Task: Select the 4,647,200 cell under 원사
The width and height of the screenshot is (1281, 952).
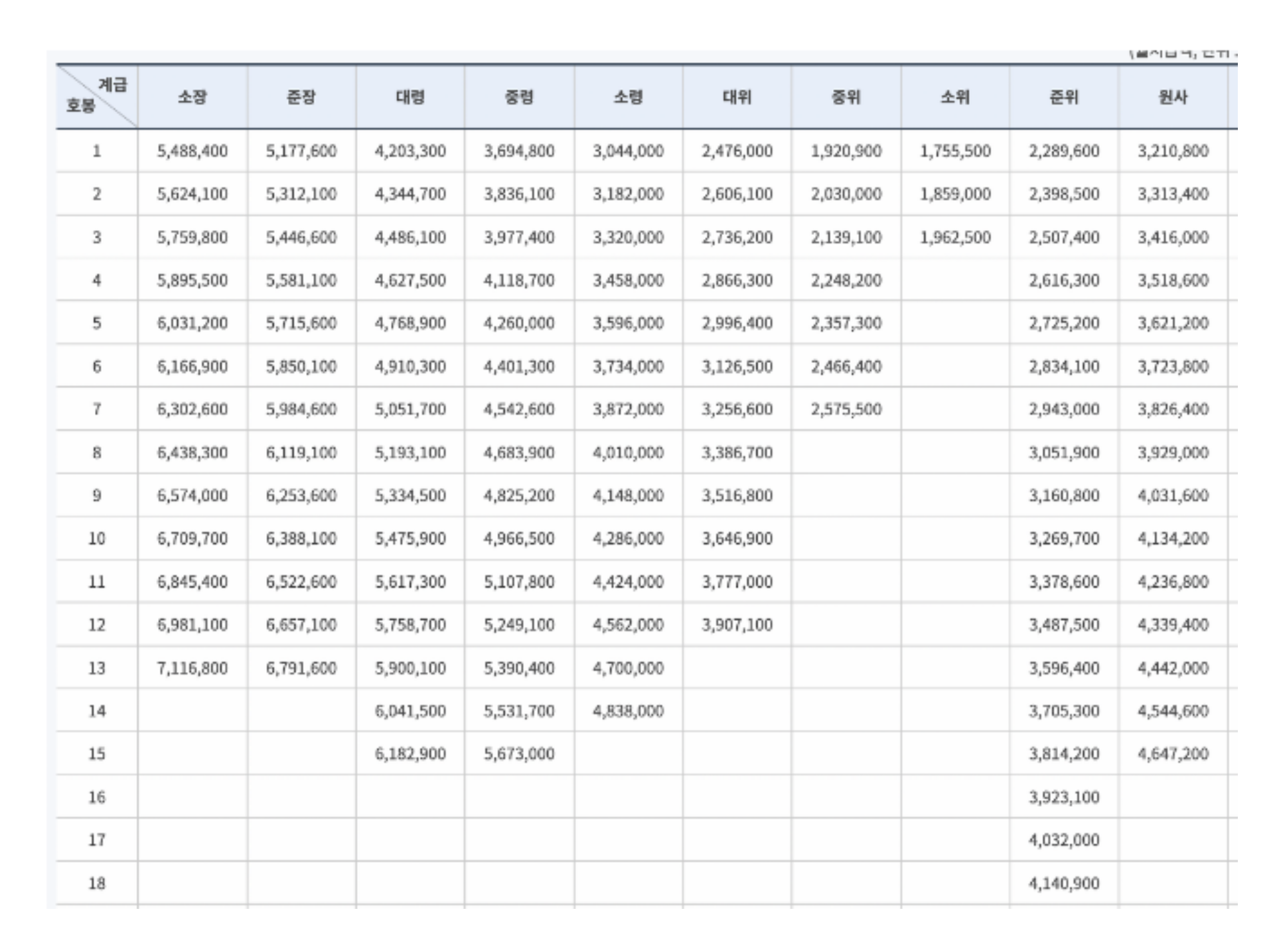Action: (x=1173, y=754)
